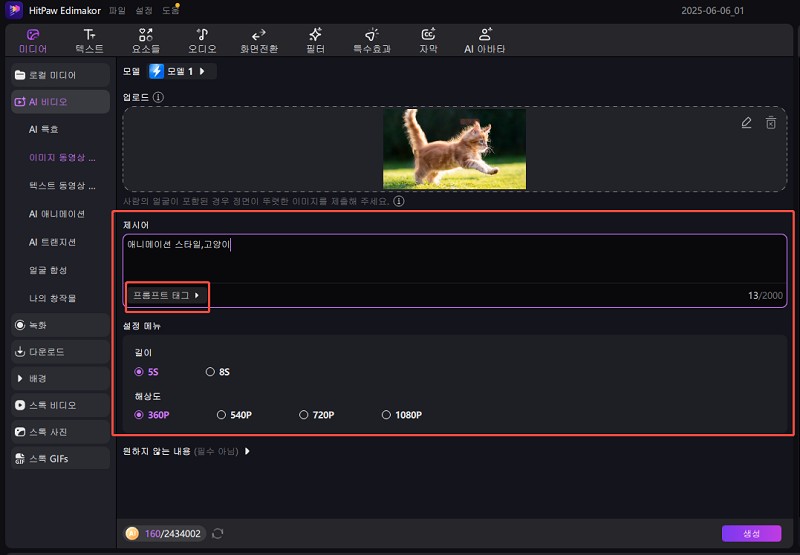
Task: Open the 스톡 GIFs section
Action: point(60,459)
